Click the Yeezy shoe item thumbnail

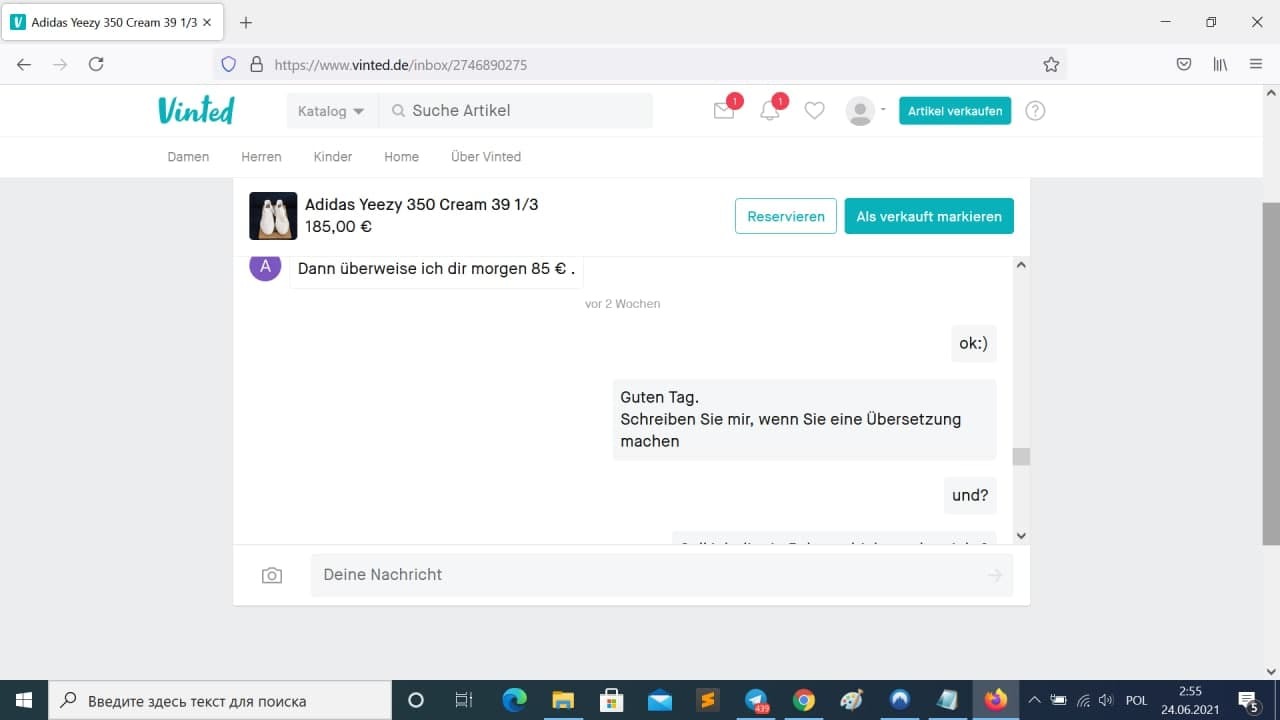[x=273, y=216]
